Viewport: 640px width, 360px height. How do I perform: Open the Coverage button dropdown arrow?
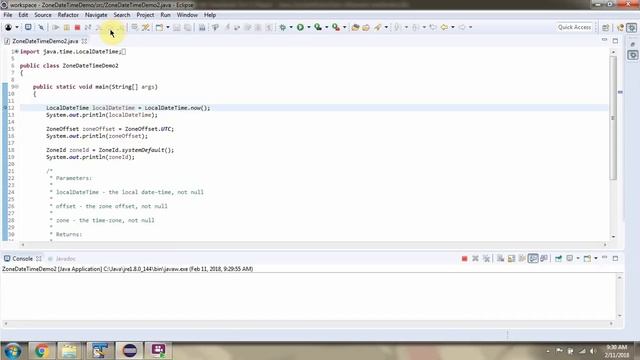pyautogui.click(x=327, y=27)
